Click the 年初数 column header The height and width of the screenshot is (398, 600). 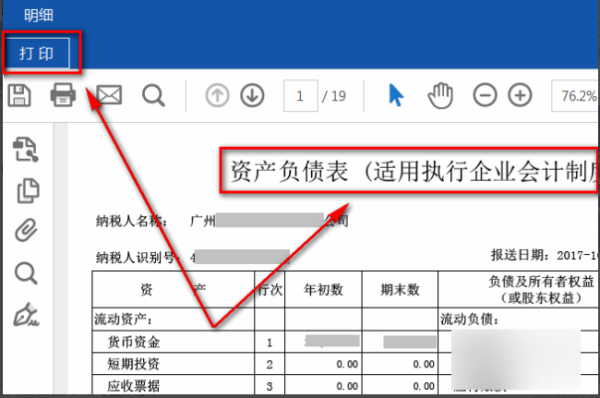tap(323, 290)
